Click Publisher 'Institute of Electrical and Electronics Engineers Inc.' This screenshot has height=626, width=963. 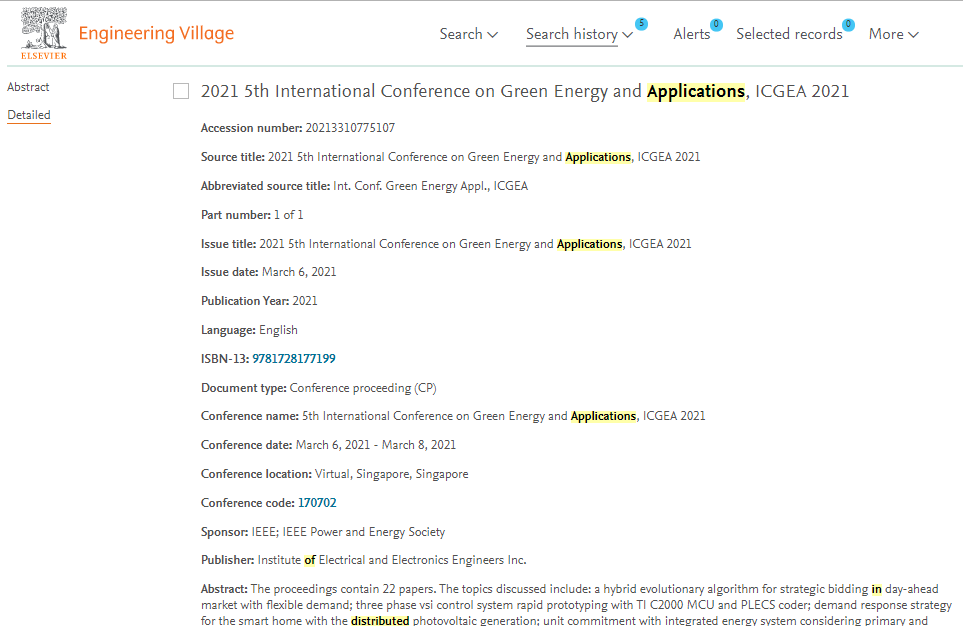[392, 560]
